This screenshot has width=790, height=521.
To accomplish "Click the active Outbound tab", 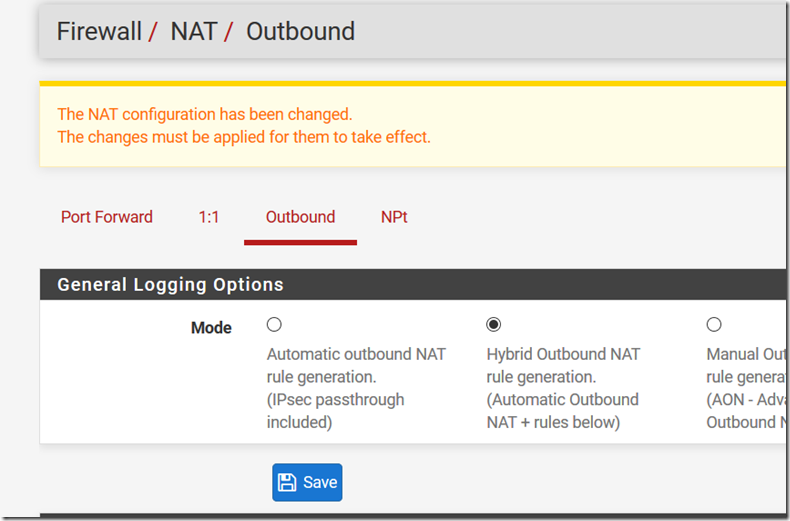I will (x=300, y=217).
